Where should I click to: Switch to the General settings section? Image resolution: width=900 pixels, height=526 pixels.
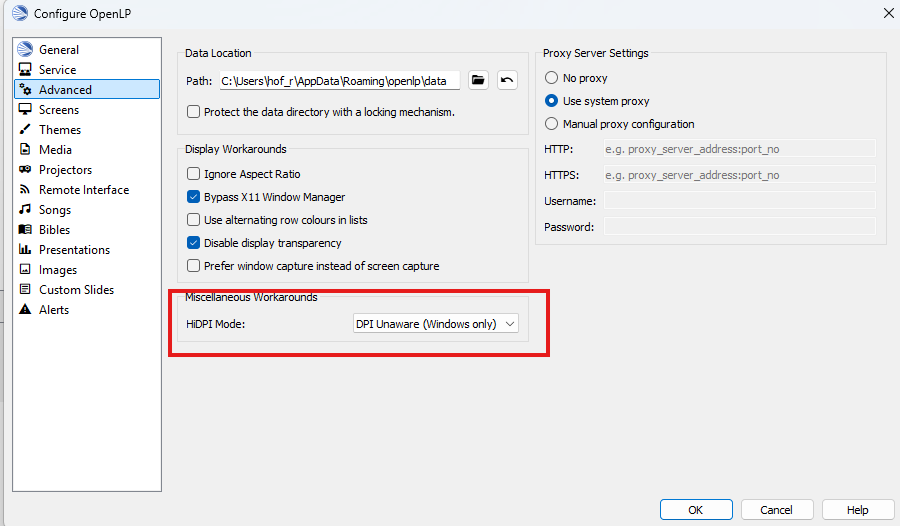pyautogui.click(x=59, y=50)
